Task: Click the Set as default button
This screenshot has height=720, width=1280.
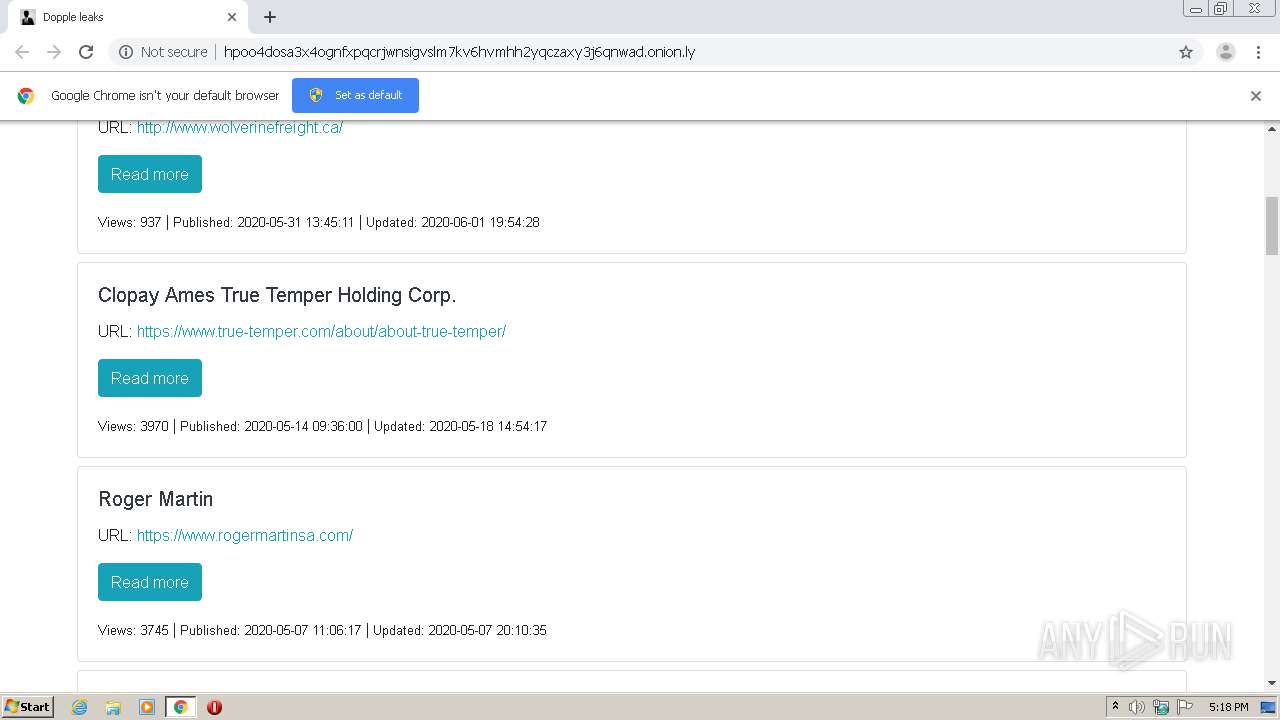Action: point(355,95)
